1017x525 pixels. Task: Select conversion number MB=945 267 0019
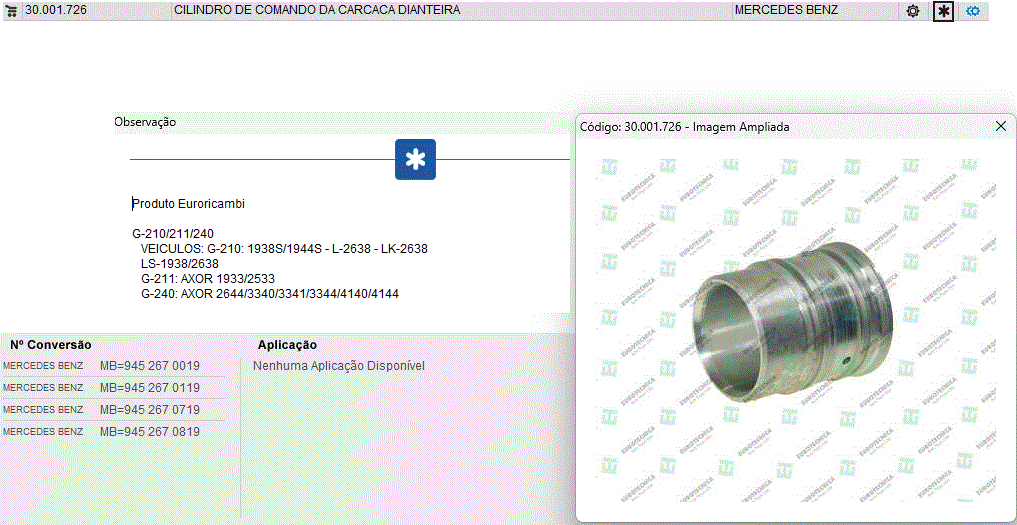(149, 366)
